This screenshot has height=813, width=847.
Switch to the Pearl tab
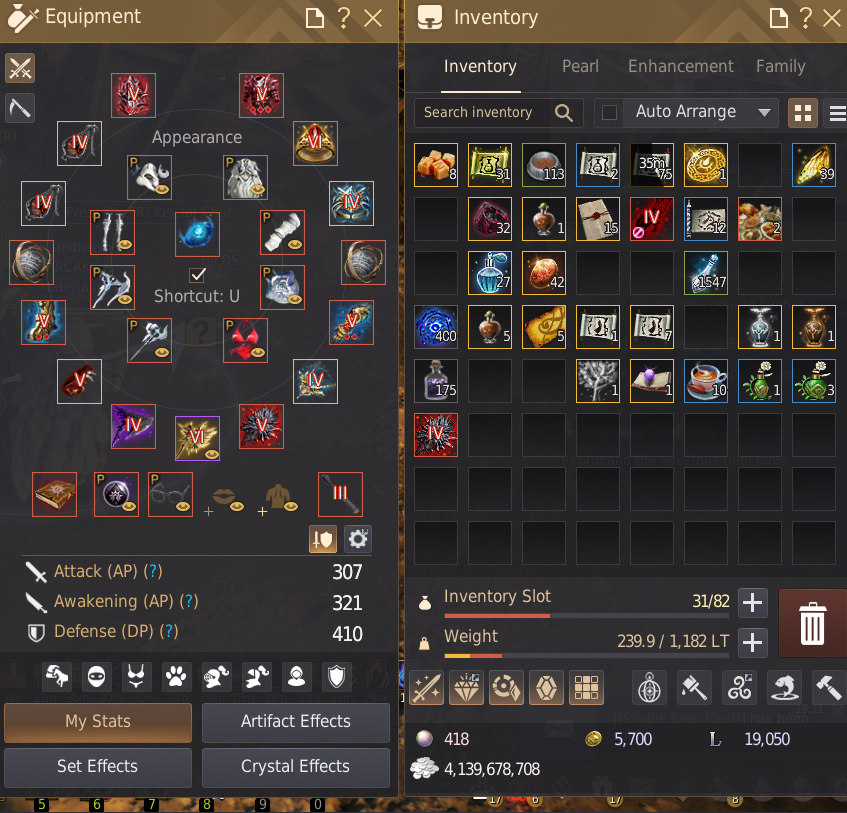[x=580, y=66]
